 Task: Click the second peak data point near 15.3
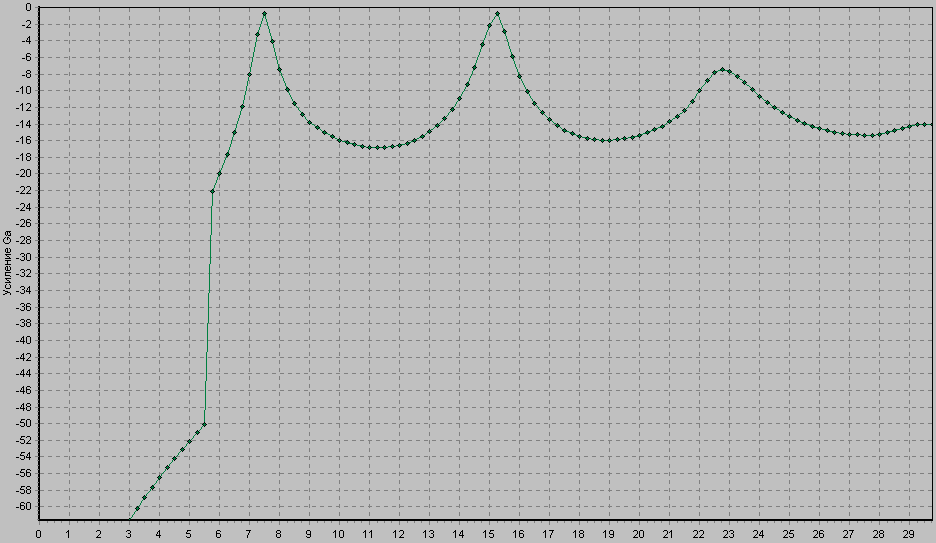pos(497,14)
